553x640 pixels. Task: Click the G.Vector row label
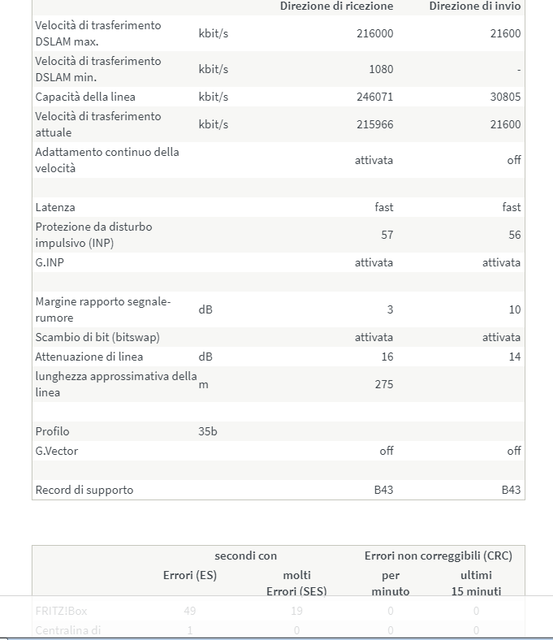coord(56,451)
